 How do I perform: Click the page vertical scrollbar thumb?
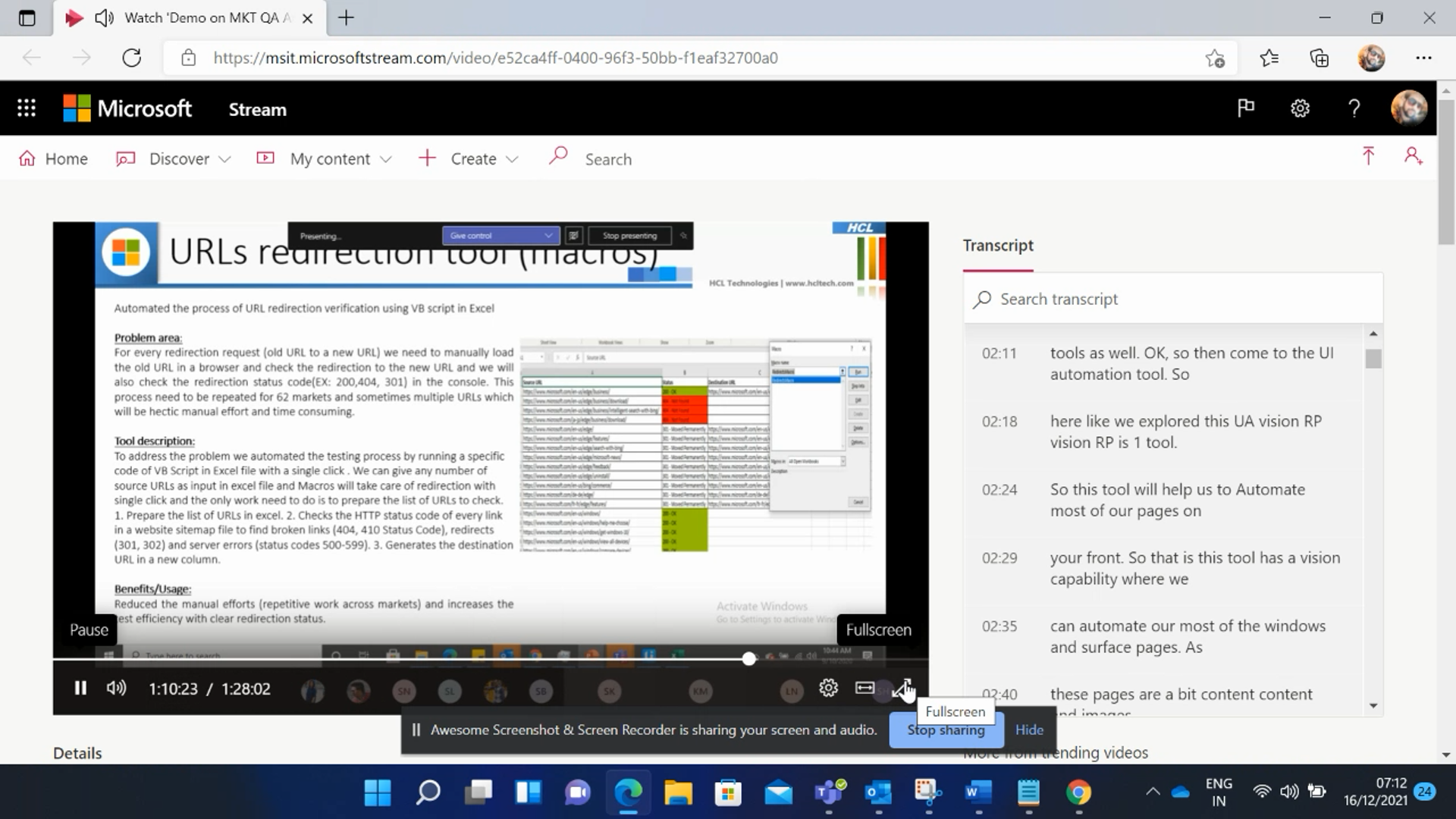point(1446,171)
